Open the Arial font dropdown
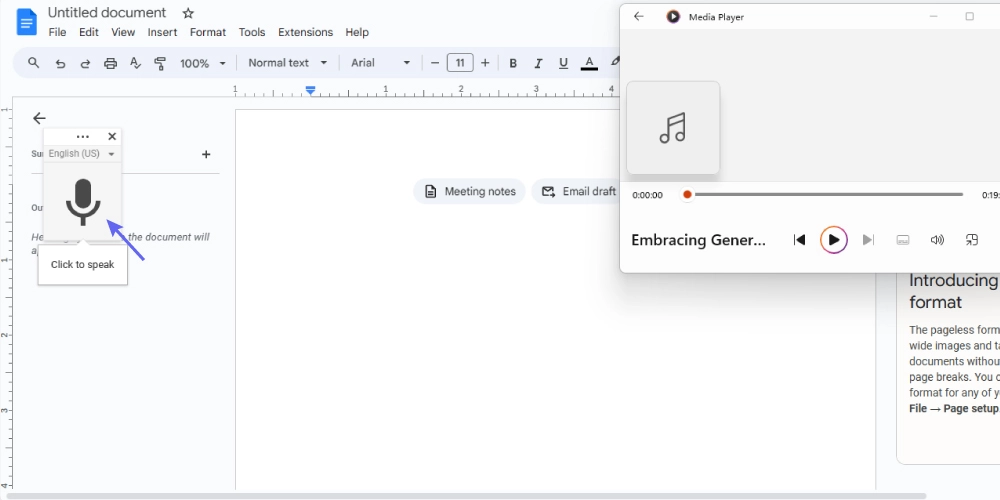 (380, 62)
